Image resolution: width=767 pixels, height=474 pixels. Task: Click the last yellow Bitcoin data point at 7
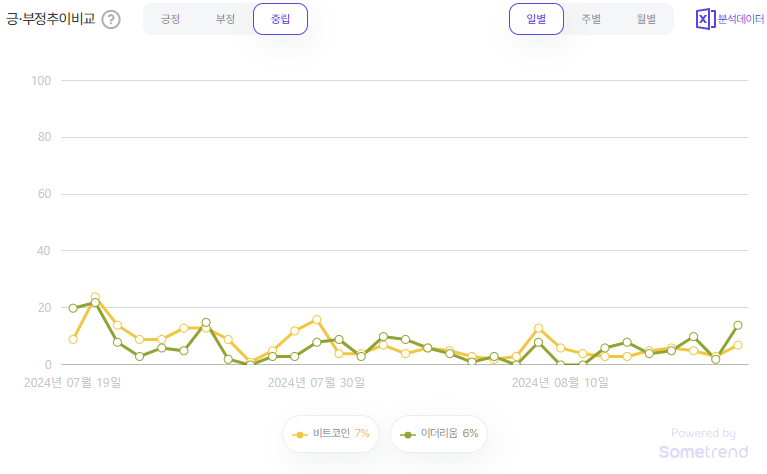pos(738,345)
